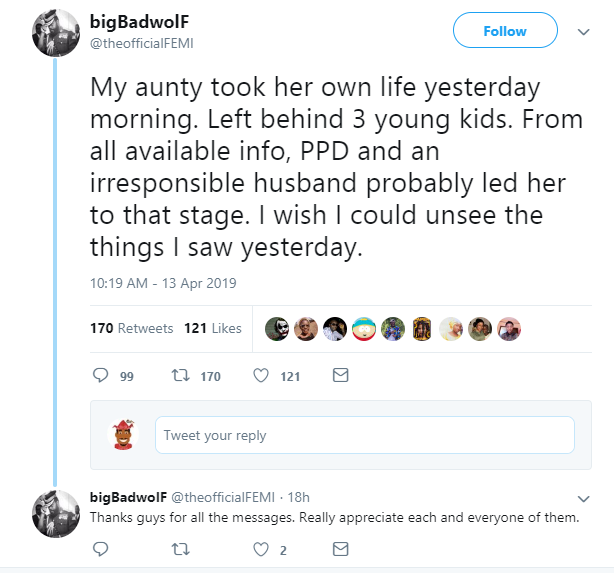The image size is (614, 573).
Task: Follow the bigBadwolF account
Action: pos(505,31)
